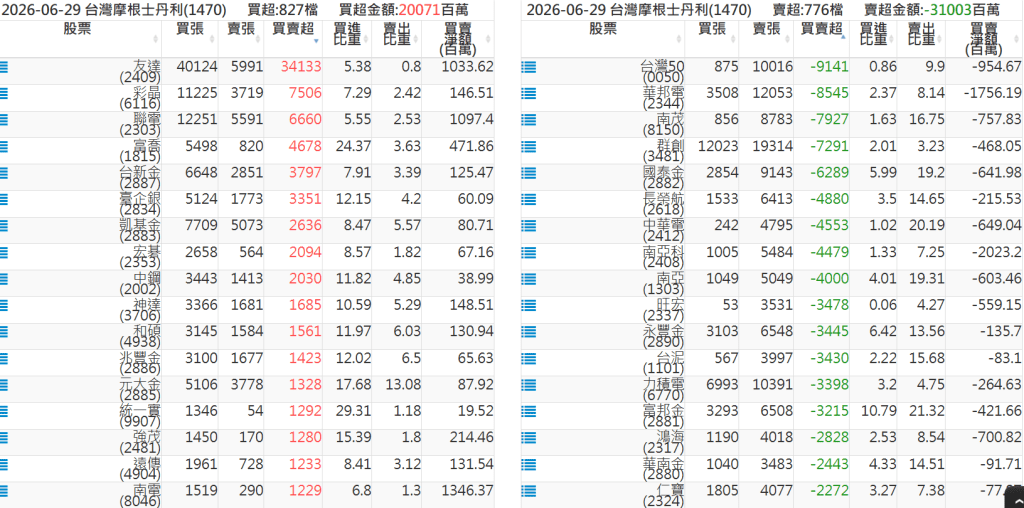Open the list icon for 南亞科 (2408)
The width and height of the screenshot is (1024, 508).
coord(529,252)
